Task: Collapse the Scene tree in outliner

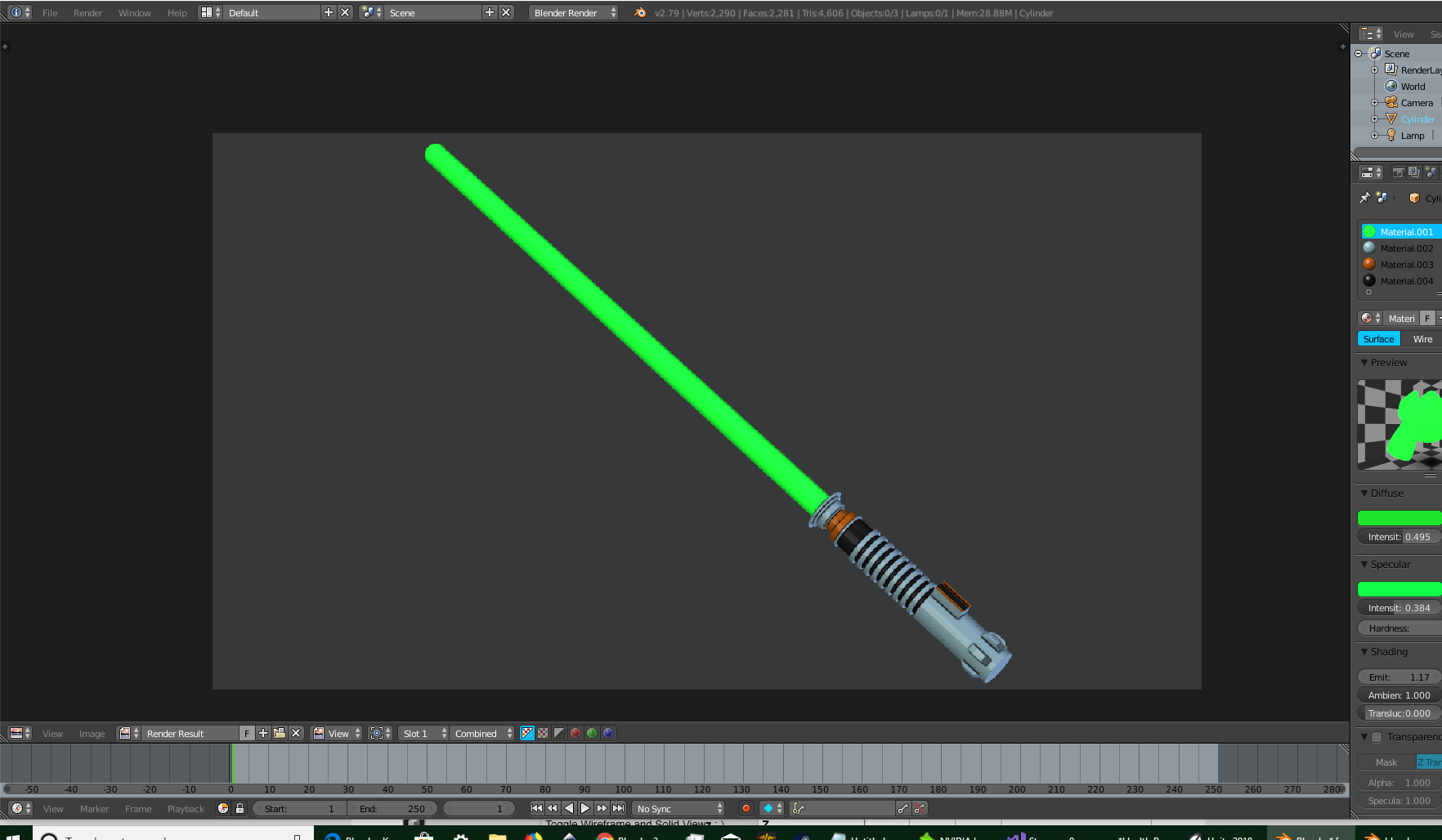Action: 1359,54
